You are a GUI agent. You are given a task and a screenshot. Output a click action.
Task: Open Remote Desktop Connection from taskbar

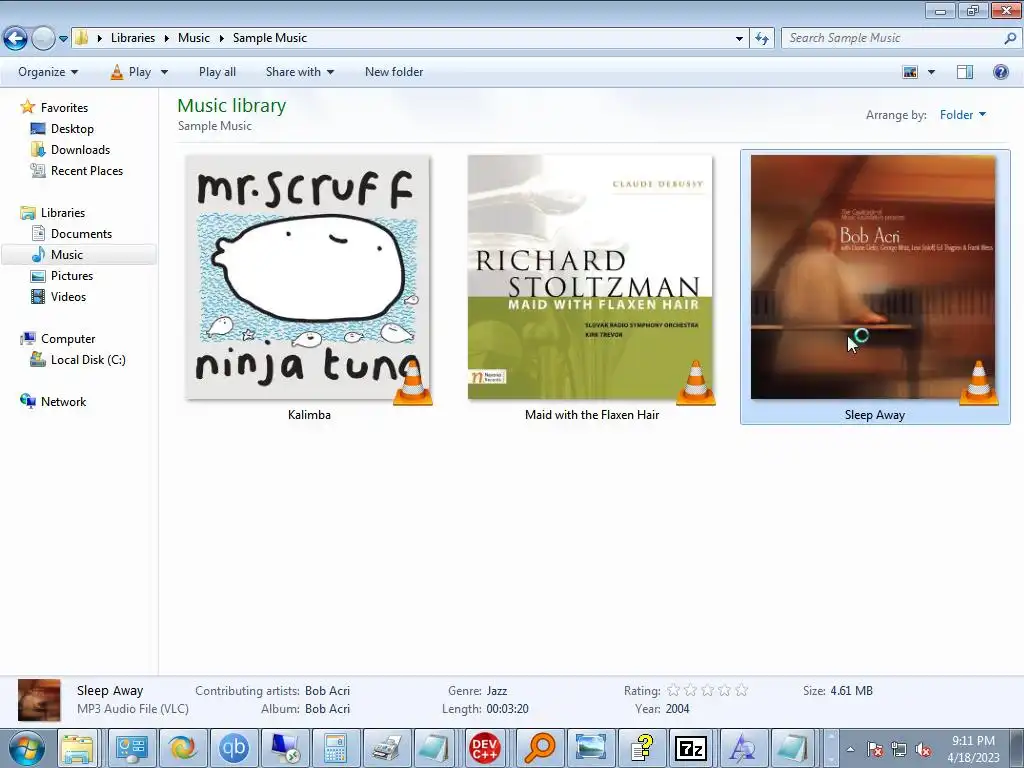[285, 748]
